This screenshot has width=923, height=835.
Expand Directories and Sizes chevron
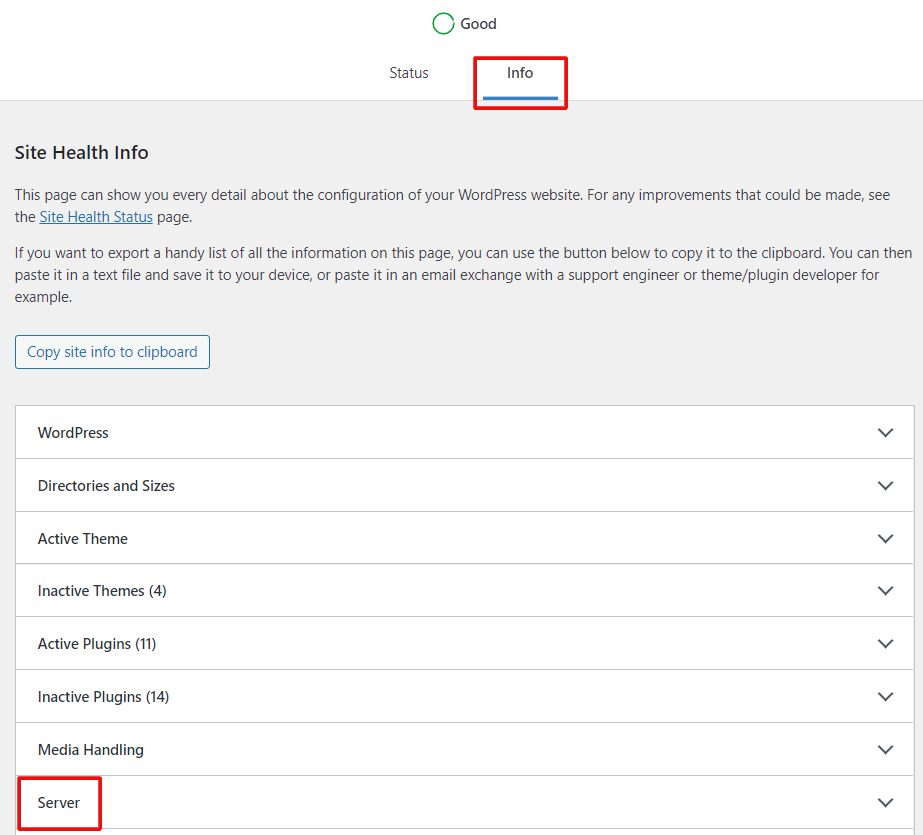[x=885, y=485]
